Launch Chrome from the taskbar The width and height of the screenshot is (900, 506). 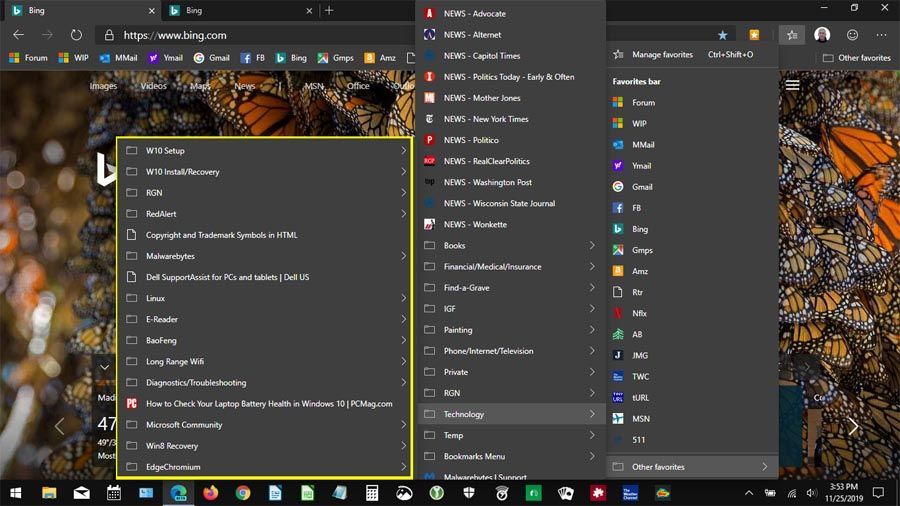click(x=243, y=493)
